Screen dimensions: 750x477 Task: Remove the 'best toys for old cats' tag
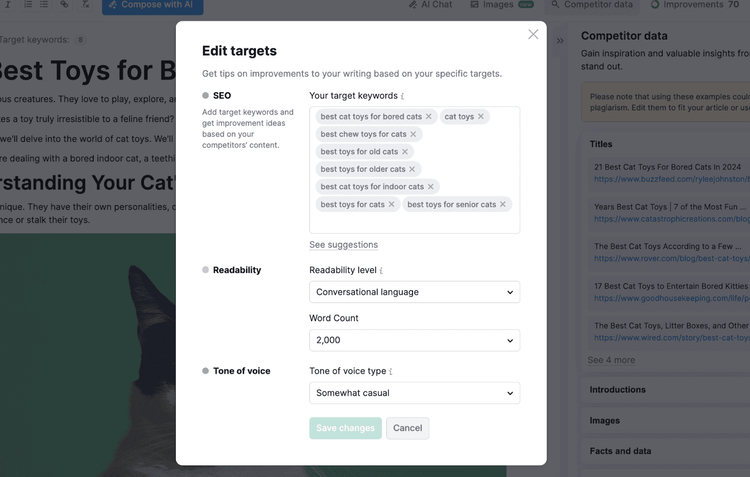pos(405,152)
